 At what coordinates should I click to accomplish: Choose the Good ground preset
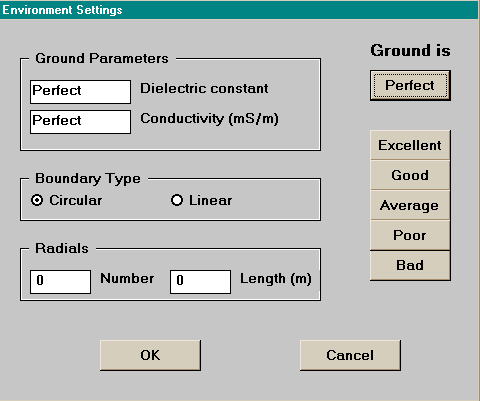point(410,175)
